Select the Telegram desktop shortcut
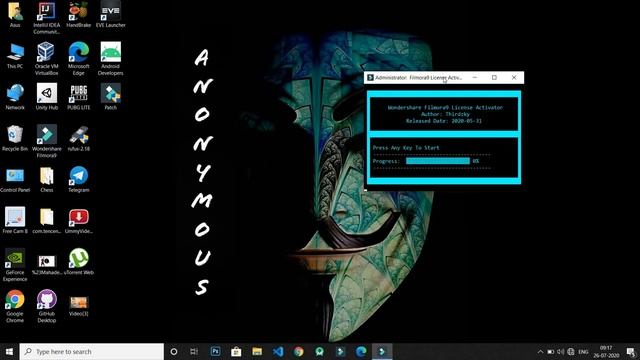The image size is (640, 360). click(78, 180)
